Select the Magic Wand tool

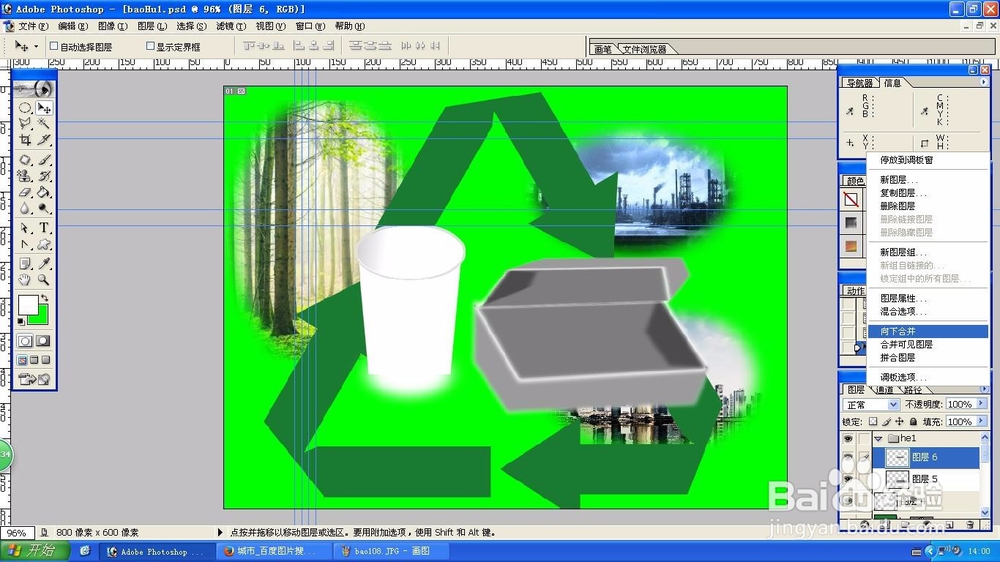[43, 123]
